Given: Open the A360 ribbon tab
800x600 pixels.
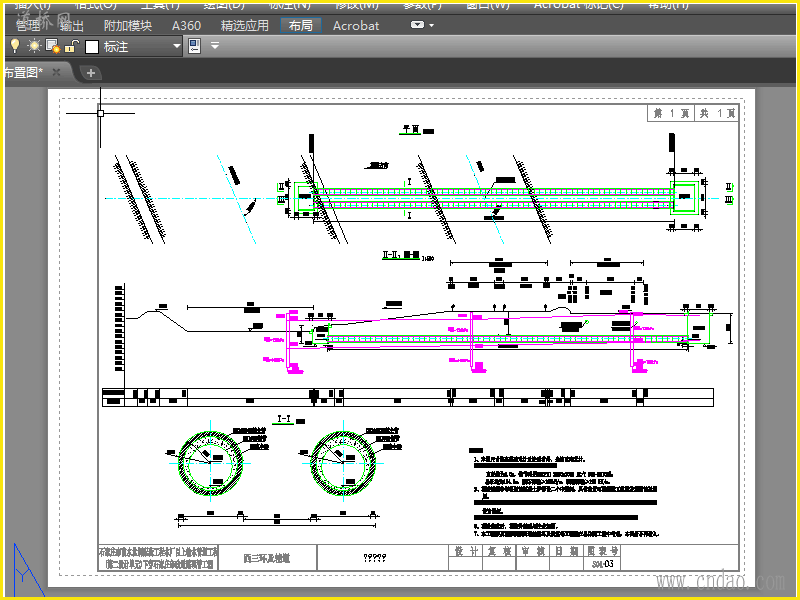Looking at the screenshot, I should [186, 26].
